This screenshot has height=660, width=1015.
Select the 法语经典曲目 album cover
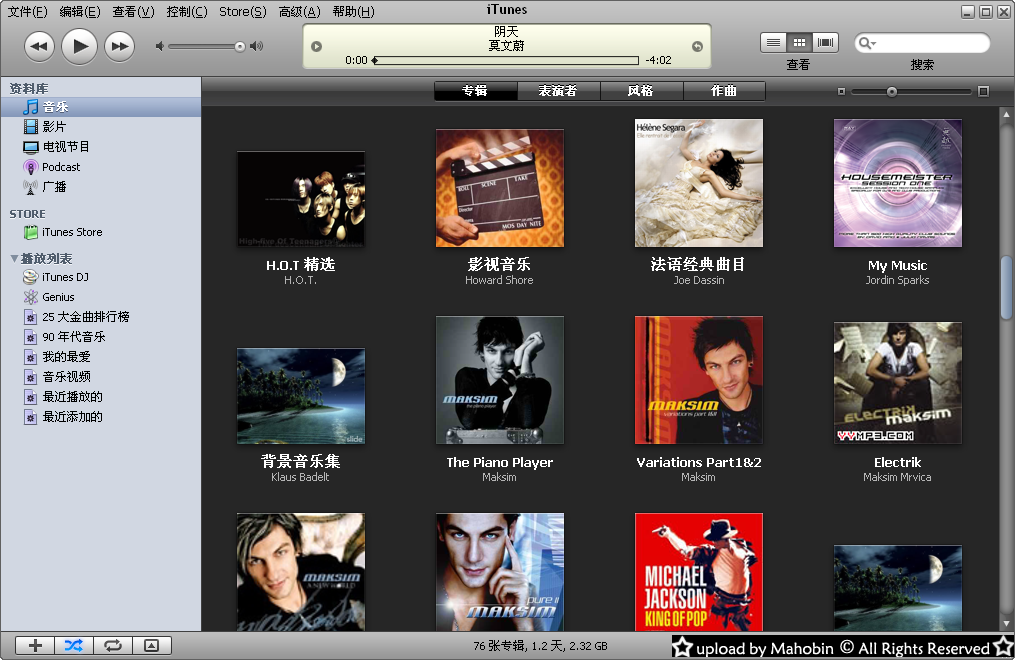(698, 183)
